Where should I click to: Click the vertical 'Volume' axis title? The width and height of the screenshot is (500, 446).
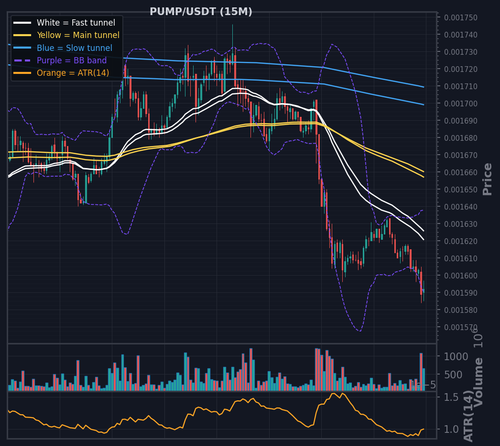point(478,382)
